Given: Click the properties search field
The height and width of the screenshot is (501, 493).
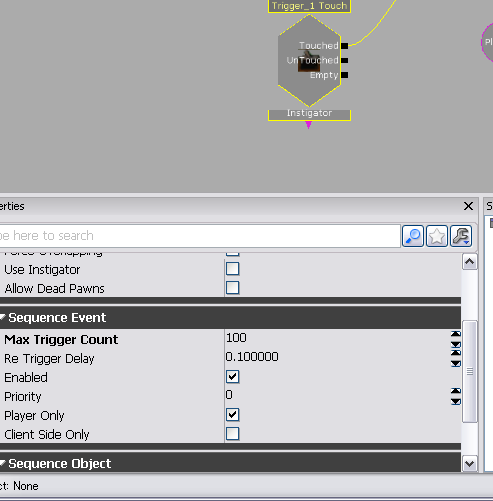Looking at the screenshot, I should pyautogui.click(x=199, y=236).
